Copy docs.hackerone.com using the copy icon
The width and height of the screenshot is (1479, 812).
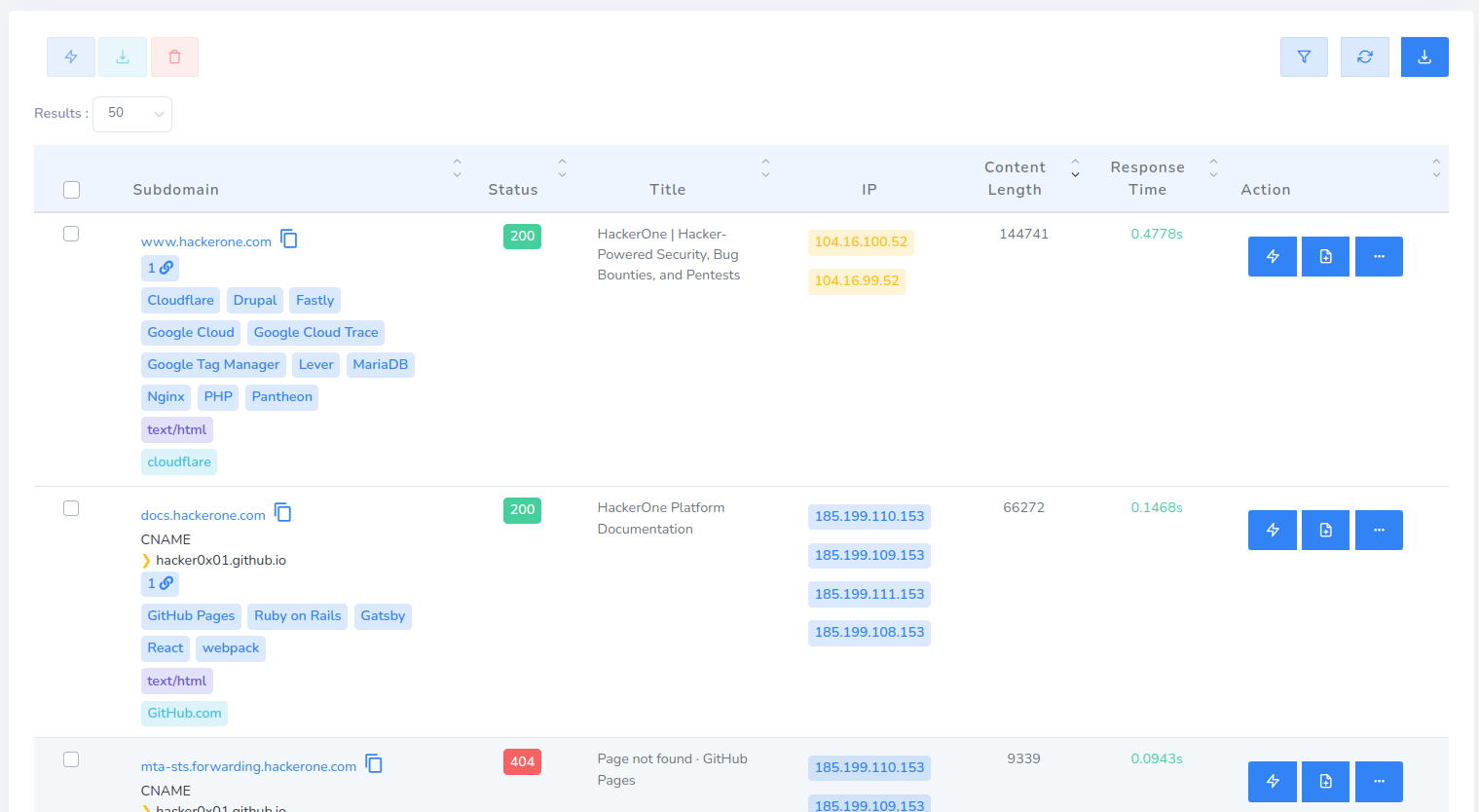(283, 513)
